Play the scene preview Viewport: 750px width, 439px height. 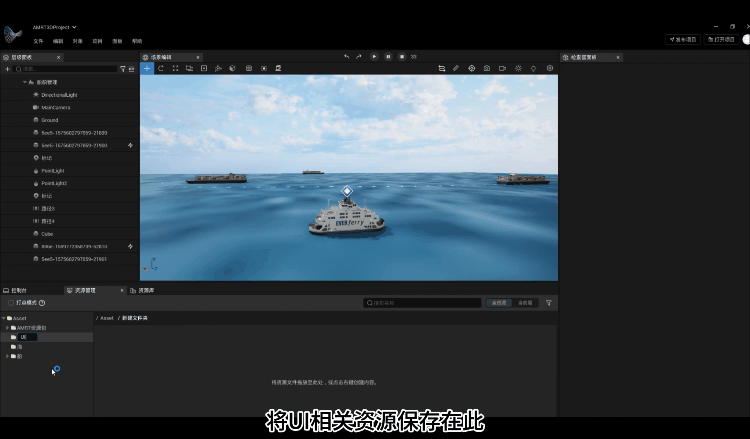point(374,56)
